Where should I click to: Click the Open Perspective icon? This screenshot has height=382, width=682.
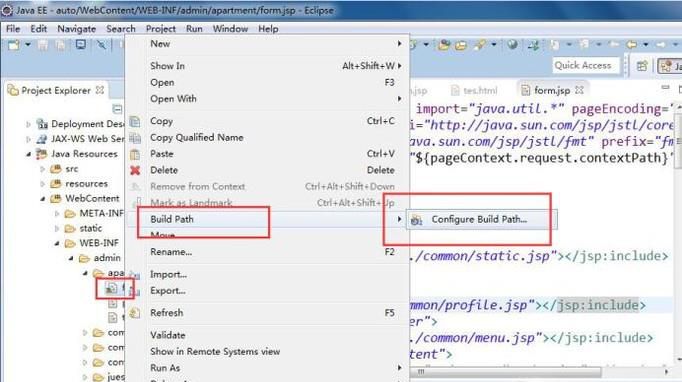(x=642, y=66)
